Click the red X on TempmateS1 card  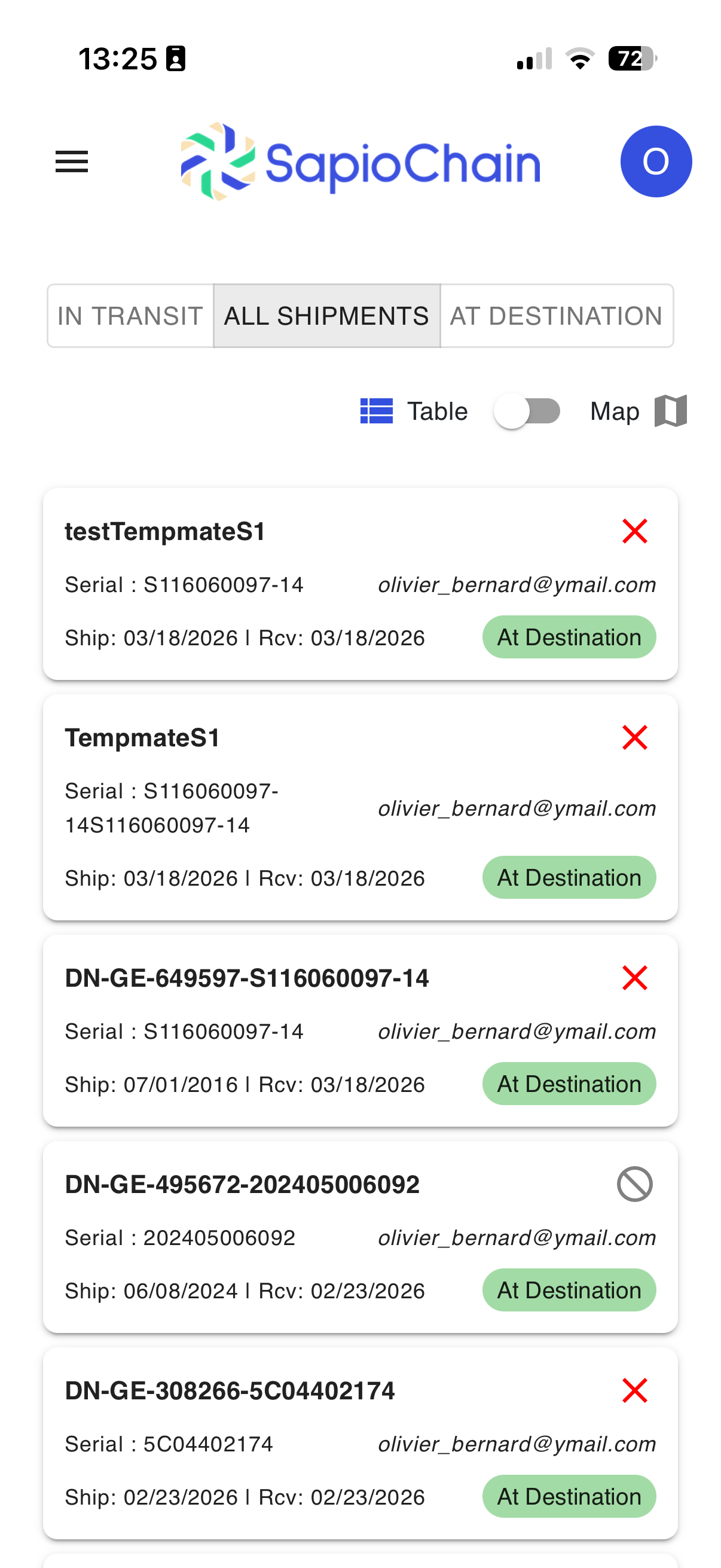click(634, 738)
